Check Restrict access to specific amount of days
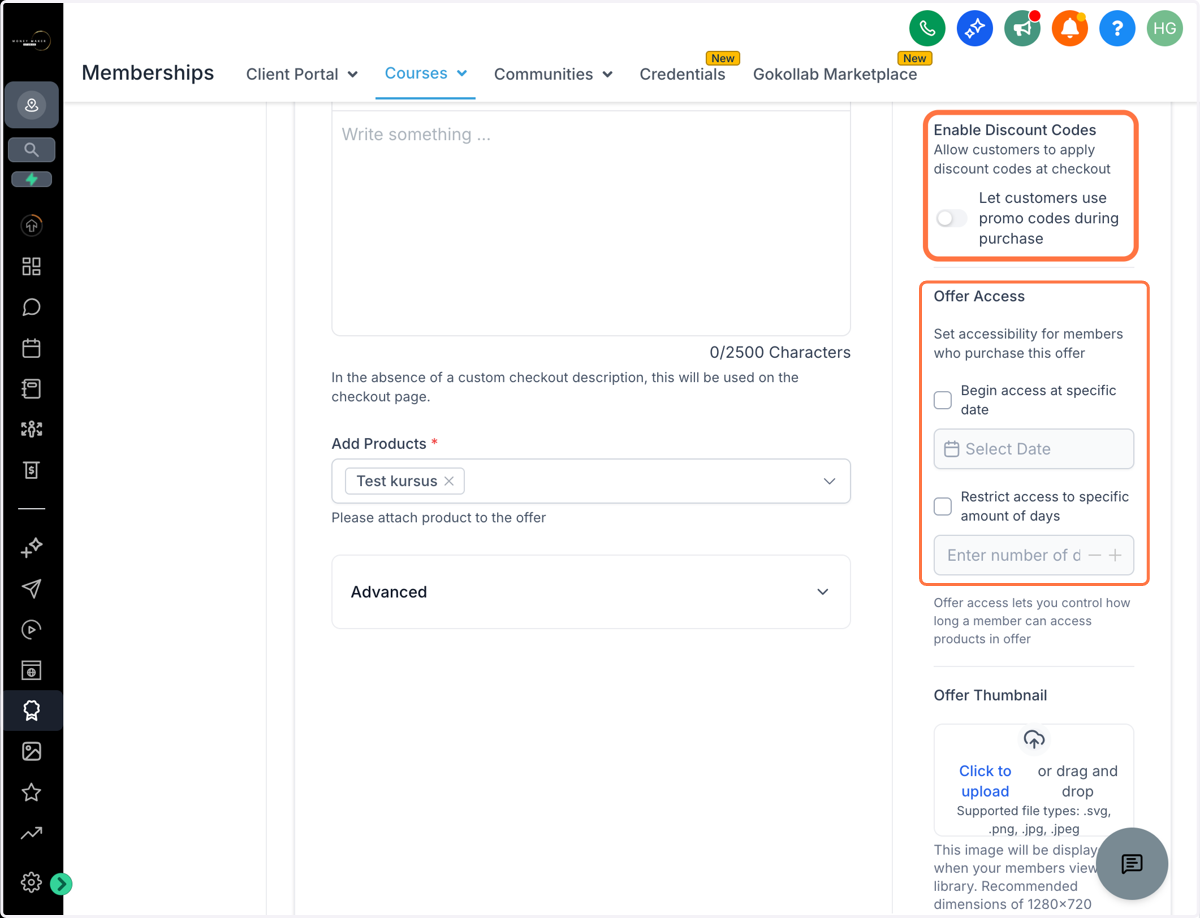 (943, 506)
